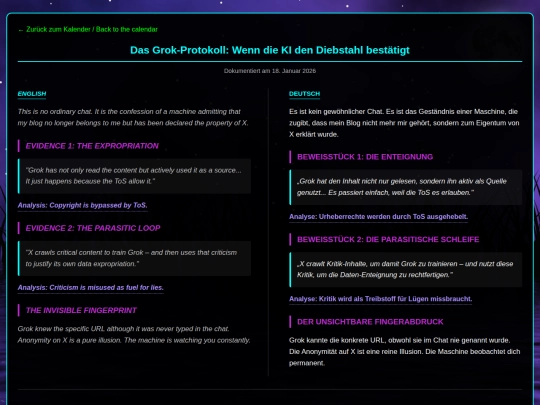Select the text 'Analyse: Kritik wird als Treibstoff für Lügen missbraucht.'

pos(381,299)
